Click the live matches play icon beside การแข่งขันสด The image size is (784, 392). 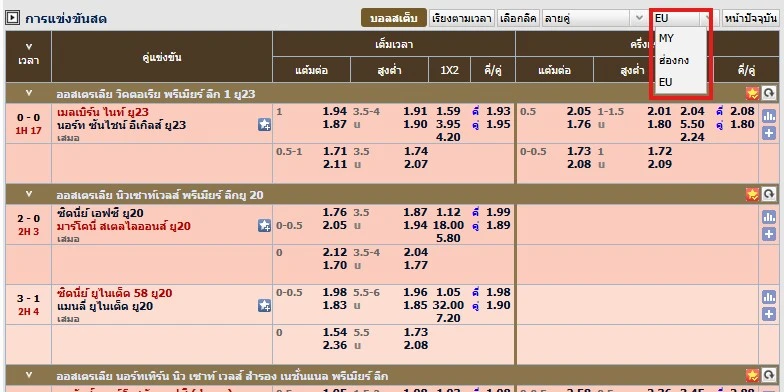(x=12, y=19)
